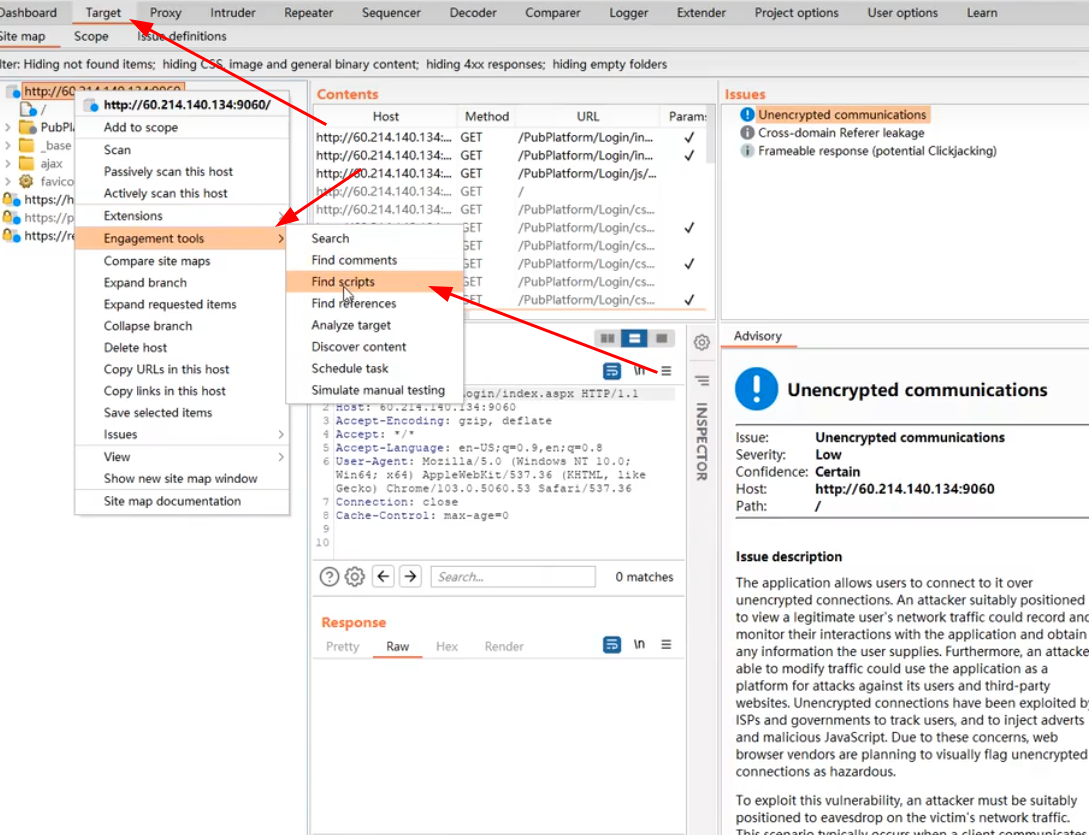
Task: Select Scan from context menu
Action: point(182,149)
